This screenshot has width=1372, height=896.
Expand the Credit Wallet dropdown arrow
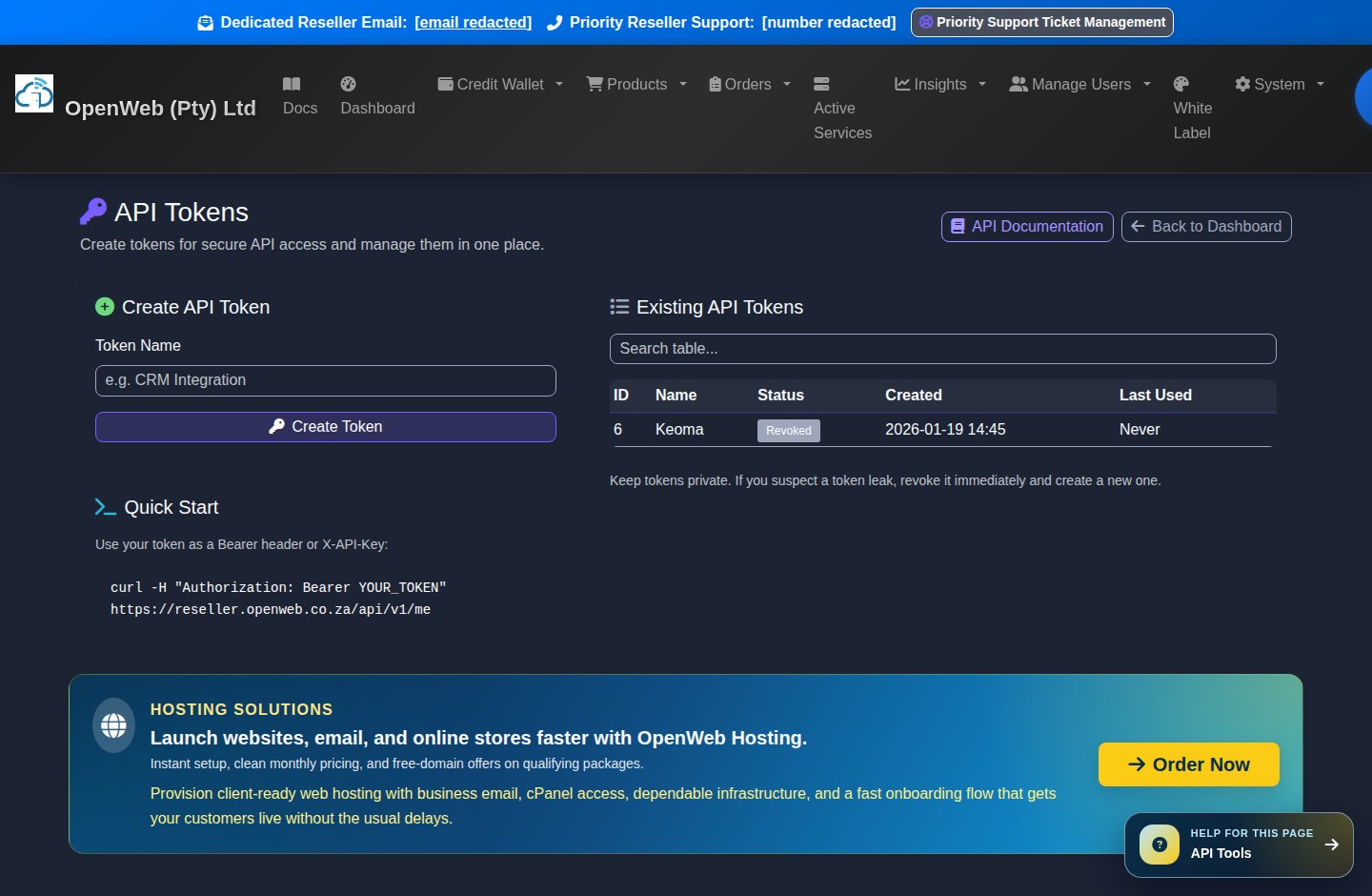click(559, 84)
